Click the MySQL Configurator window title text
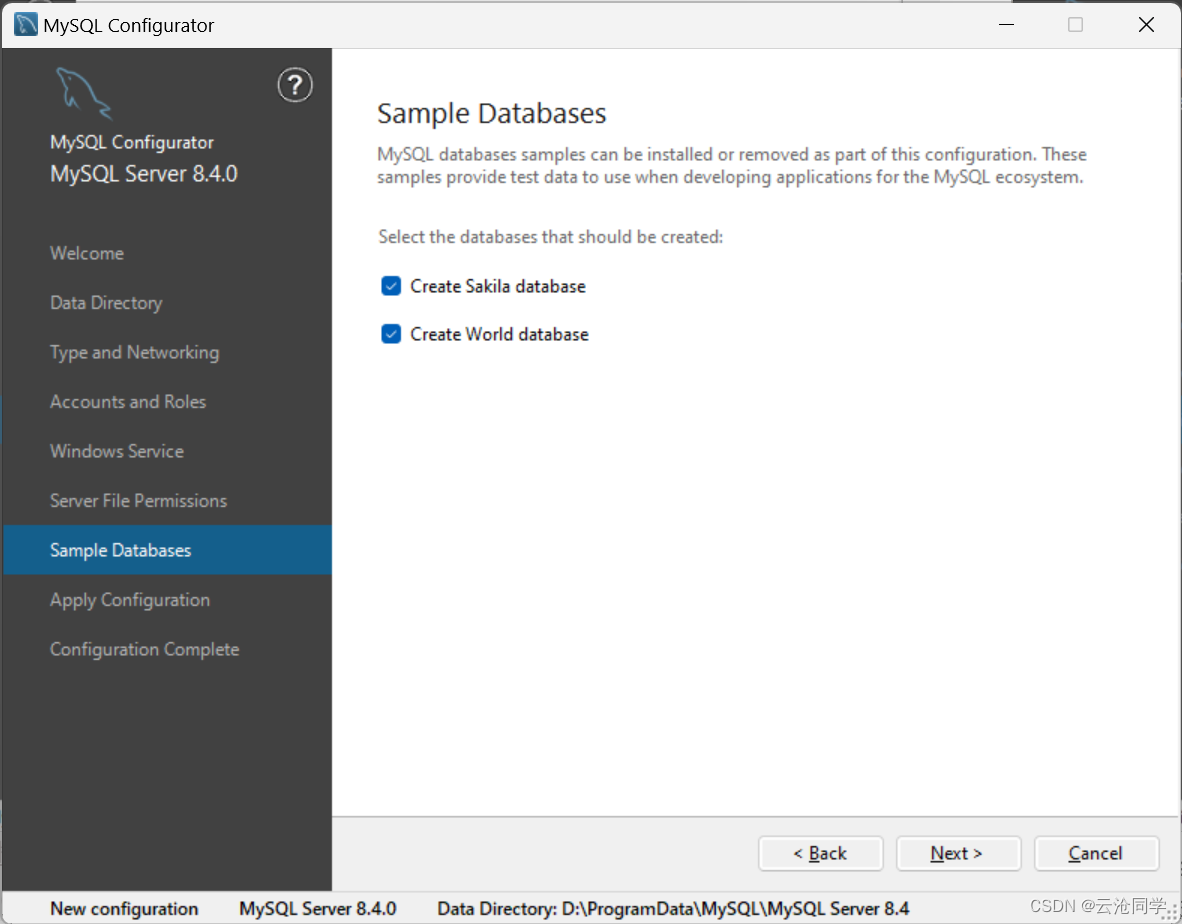The height and width of the screenshot is (924, 1182). 129,26
